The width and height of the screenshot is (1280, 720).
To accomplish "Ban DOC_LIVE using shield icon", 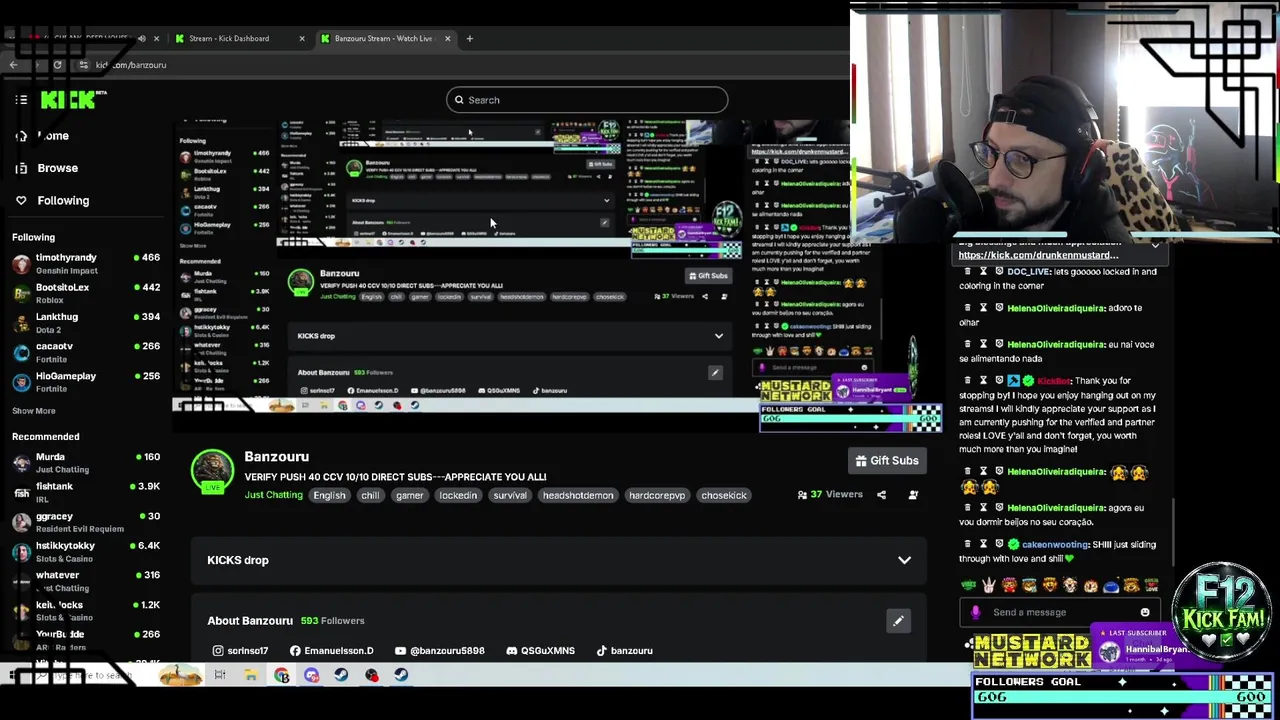I will click(x=999, y=271).
